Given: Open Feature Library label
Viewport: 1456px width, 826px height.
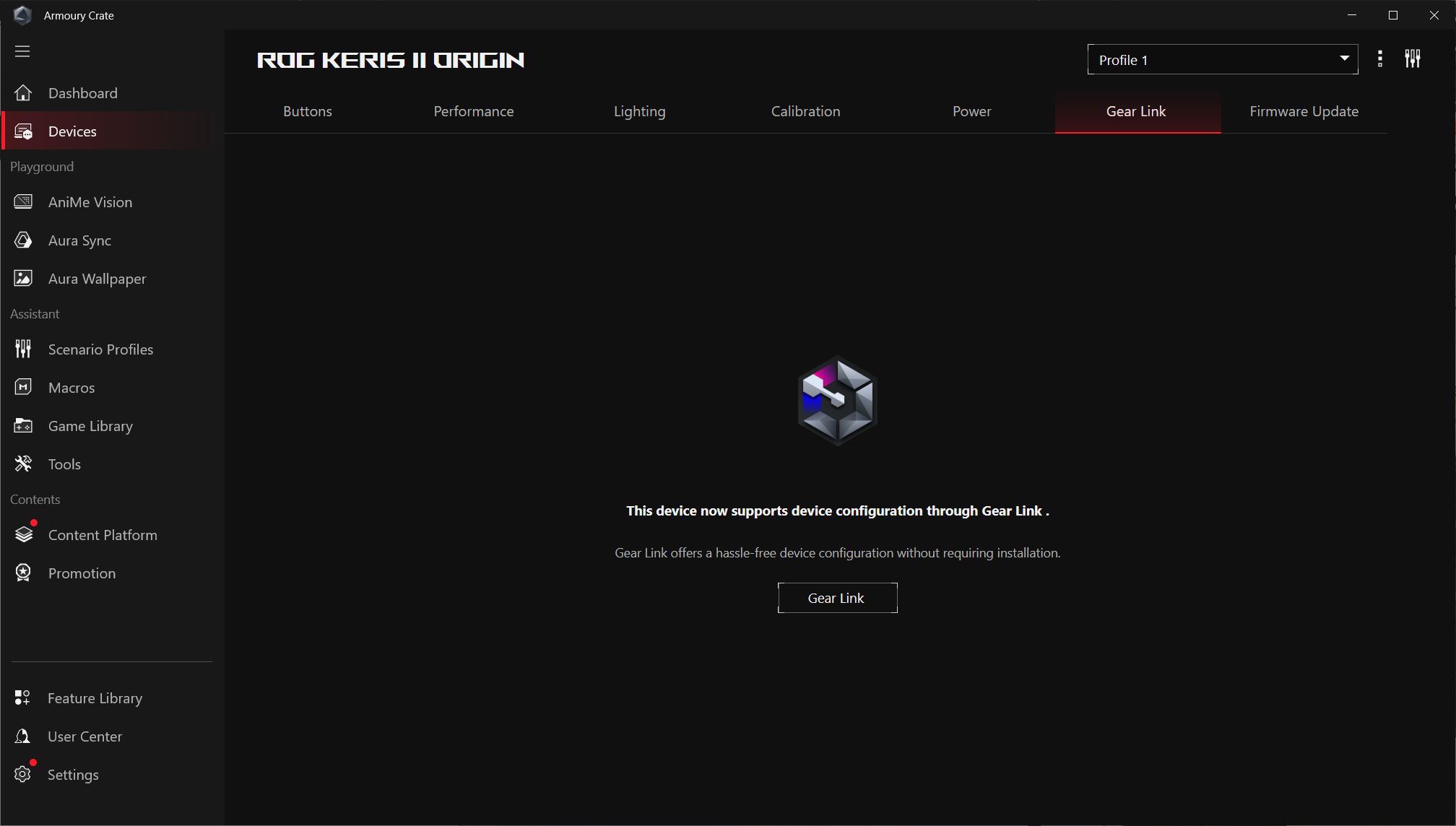Looking at the screenshot, I should (x=95, y=699).
